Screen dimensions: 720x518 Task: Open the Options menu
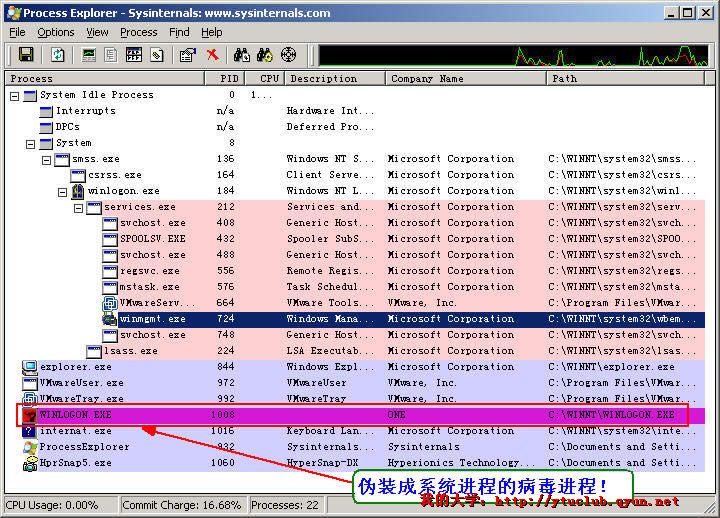click(x=56, y=32)
